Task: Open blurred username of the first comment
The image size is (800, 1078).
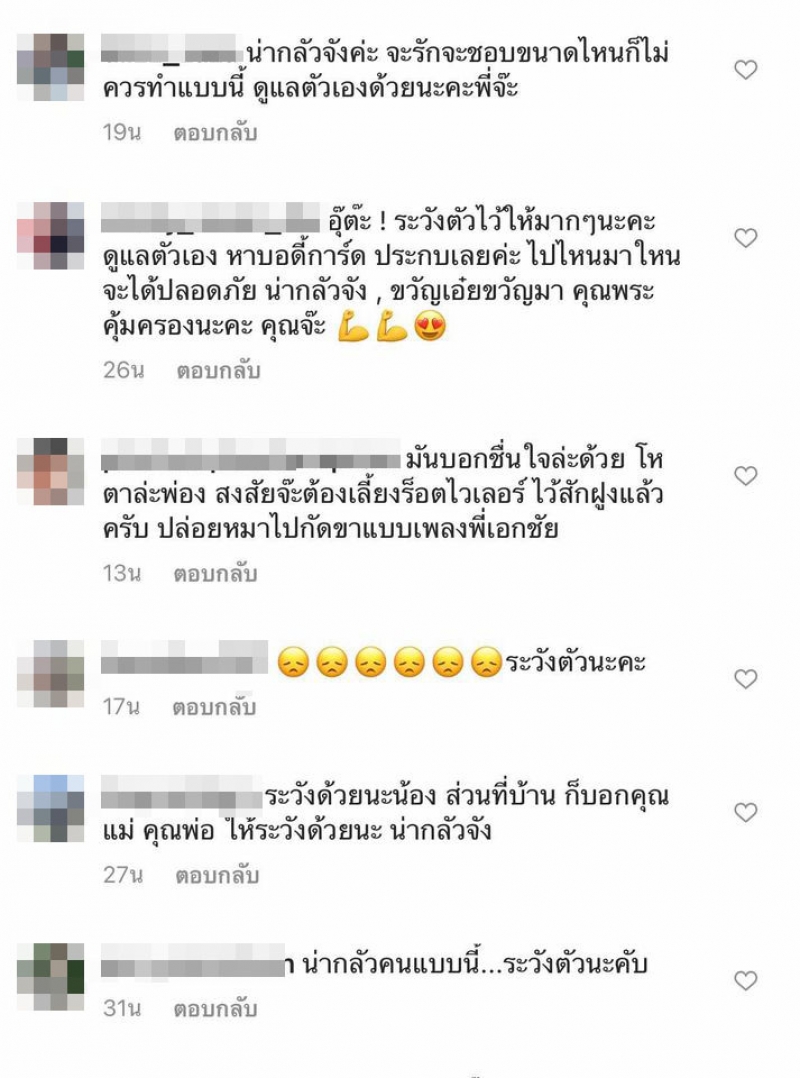Action: (172, 53)
